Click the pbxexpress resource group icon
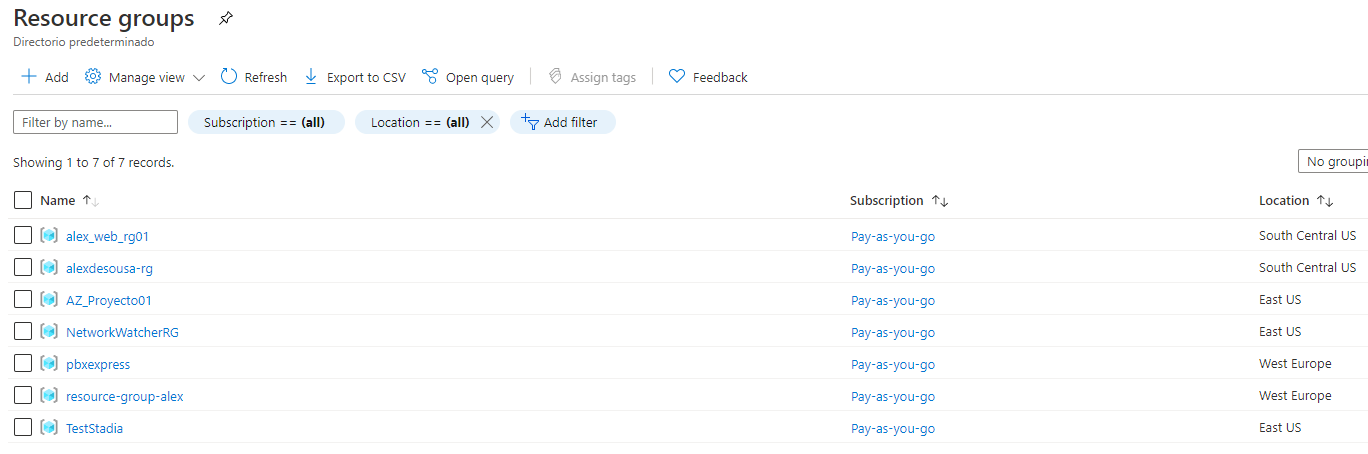 (49, 364)
